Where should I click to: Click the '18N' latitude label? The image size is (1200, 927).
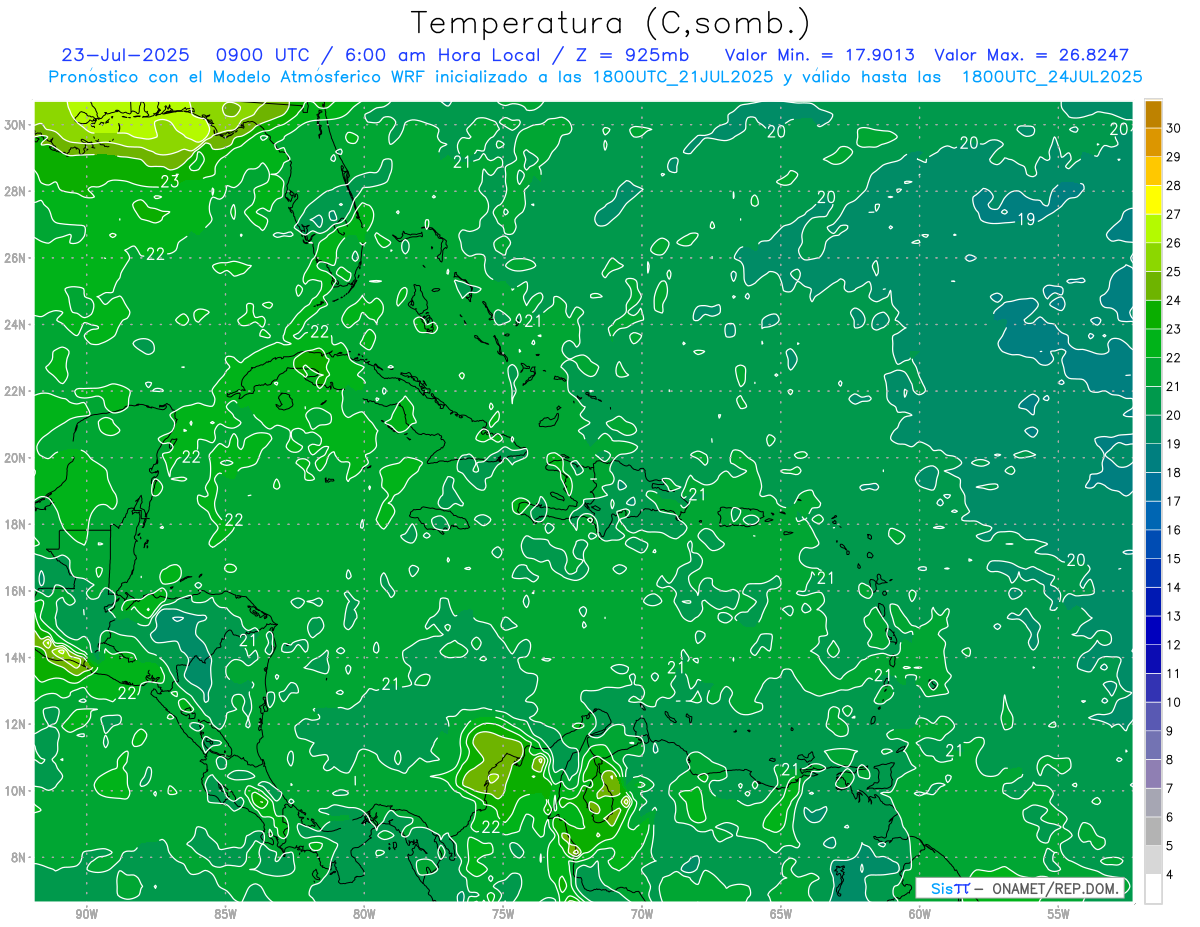(15, 524)
